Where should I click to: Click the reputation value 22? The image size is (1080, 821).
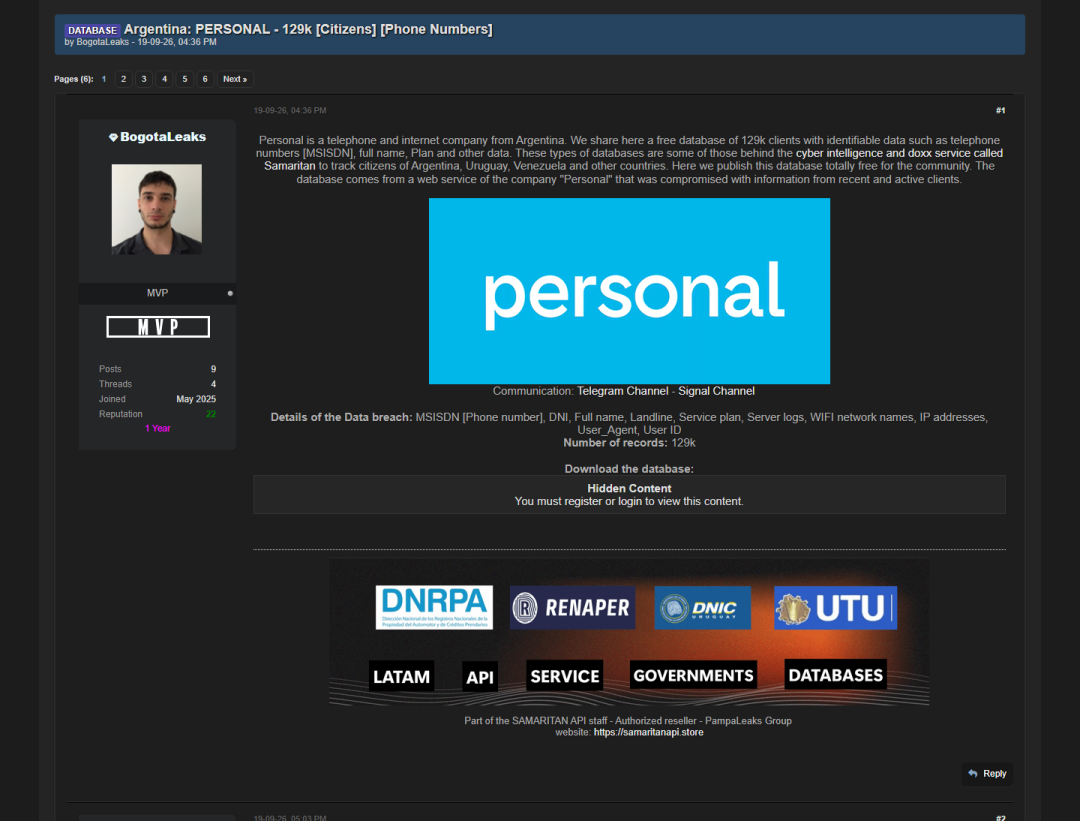coord(211,414)
